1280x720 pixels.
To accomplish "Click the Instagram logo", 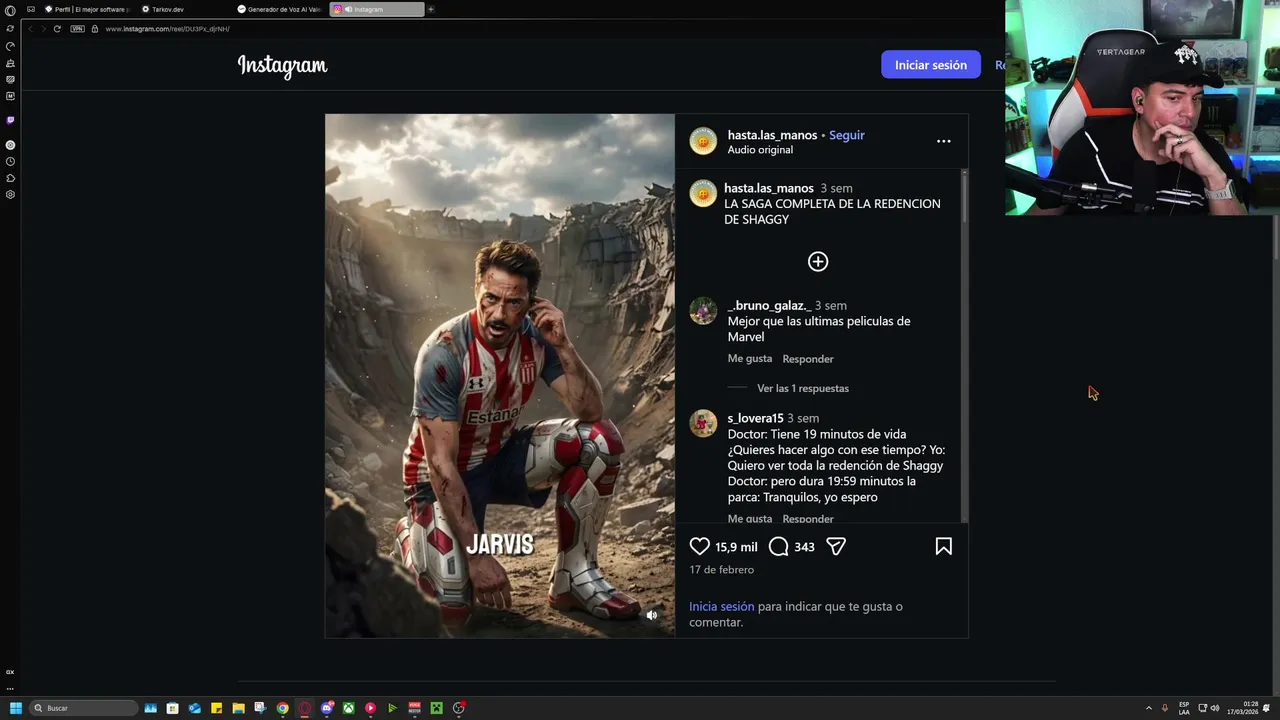I will coord(282,66).
